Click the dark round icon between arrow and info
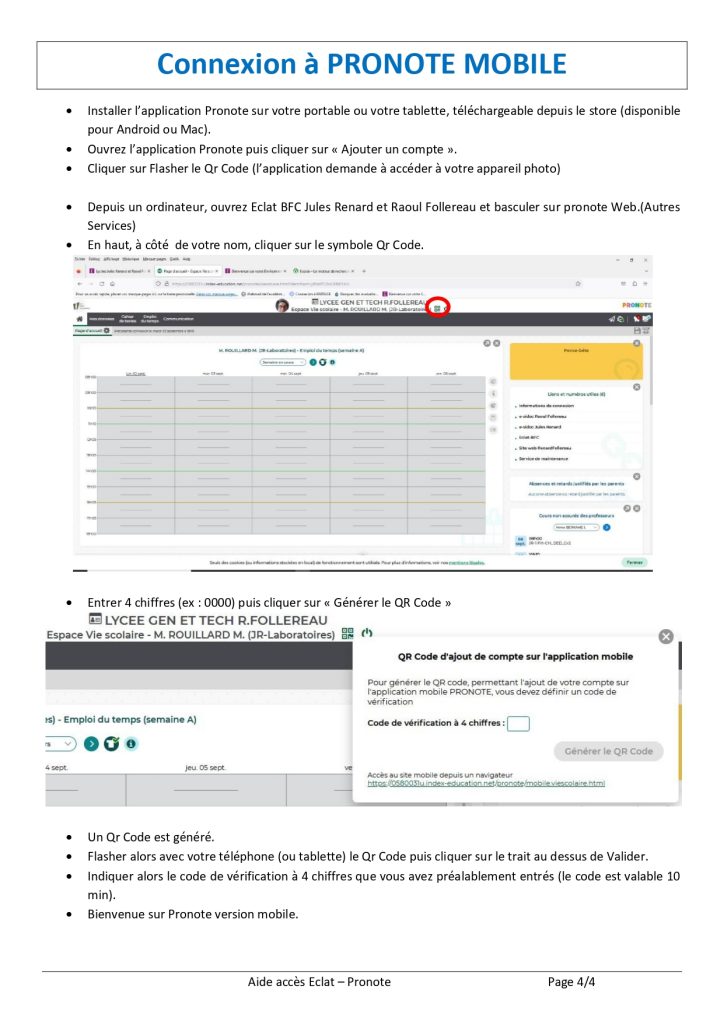The image size is (724, 1024). [112, 743]
